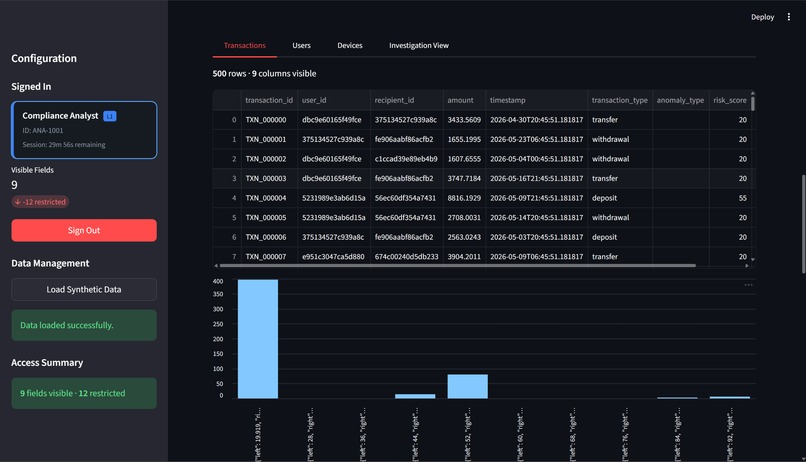Click 'ID: ANA-1001' text
Image resolution: width=806 pixels, height=462 pixels.
pyautogui.click(x=43, y=131)
